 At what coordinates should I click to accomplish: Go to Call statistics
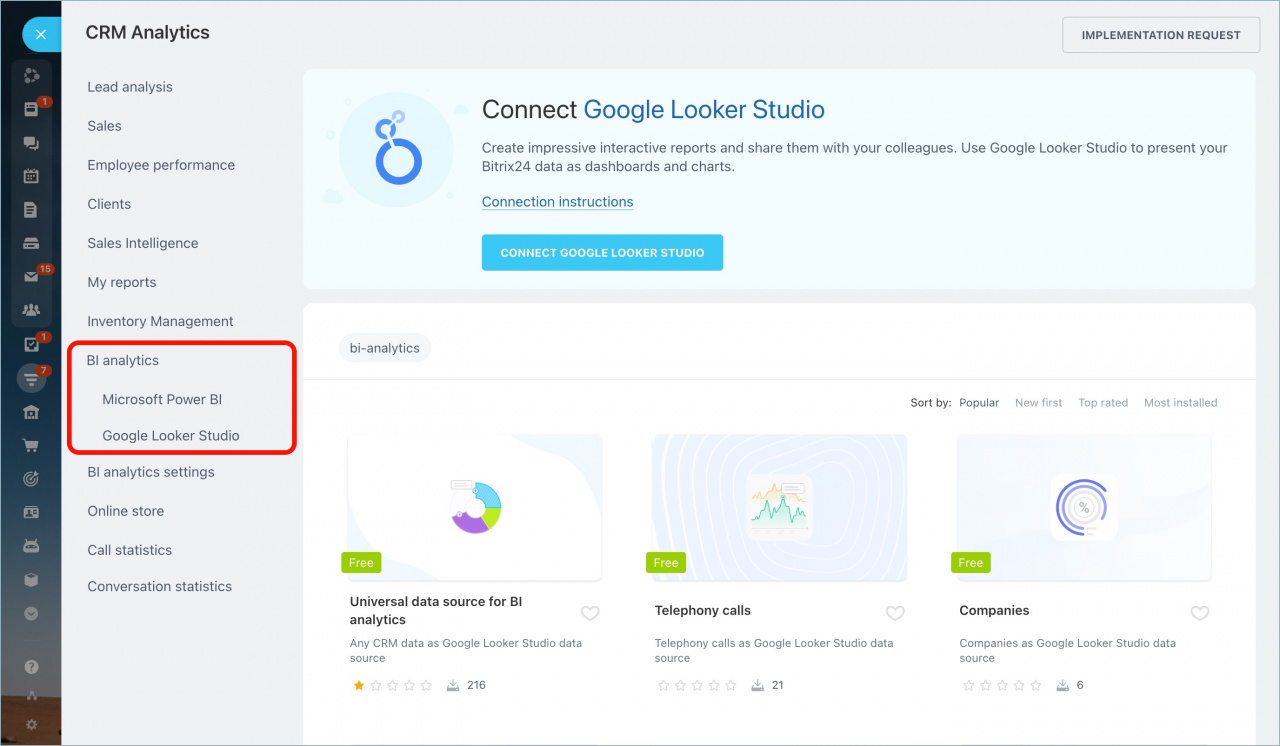click(x=130, y=550)
